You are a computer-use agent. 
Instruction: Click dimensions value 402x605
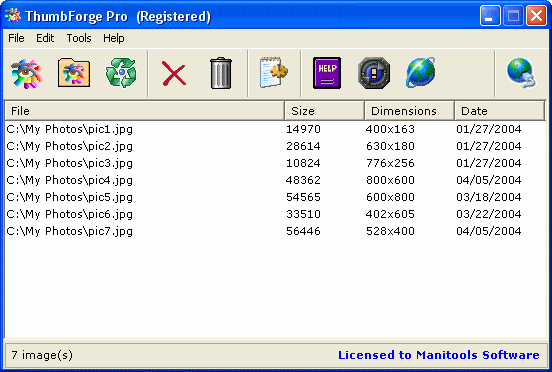tap(390, 214)
